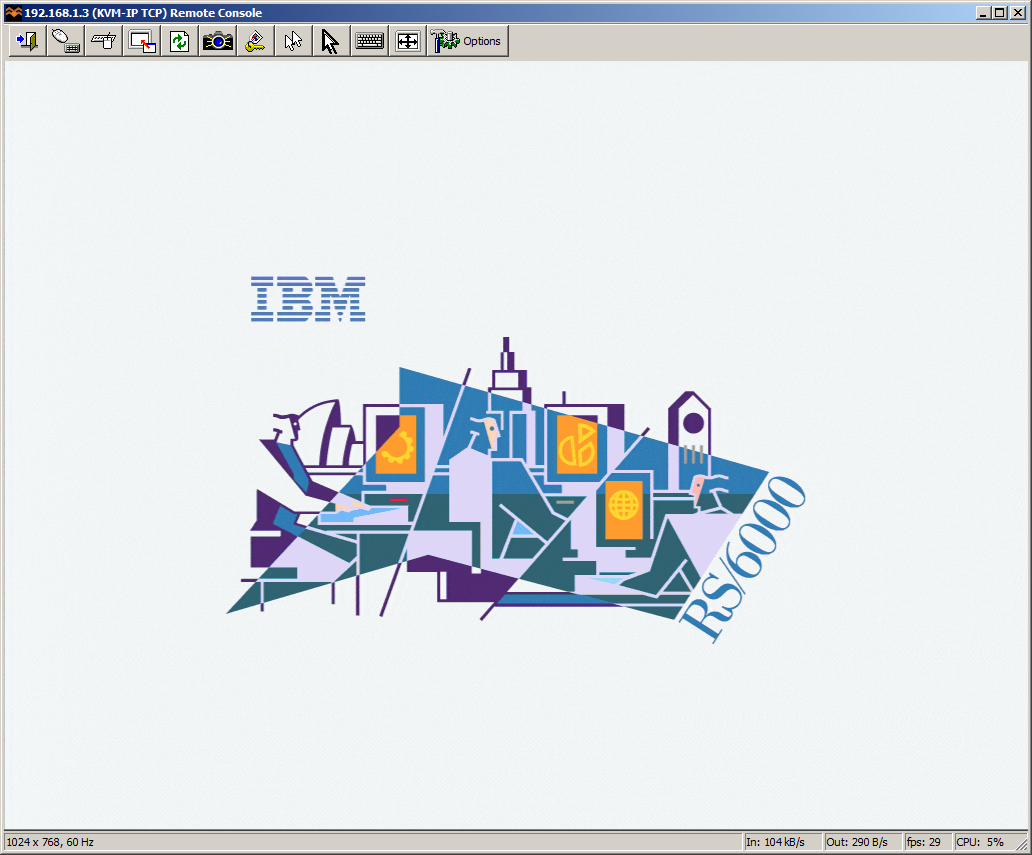Click the green refresh page icon

click(180, 41)
